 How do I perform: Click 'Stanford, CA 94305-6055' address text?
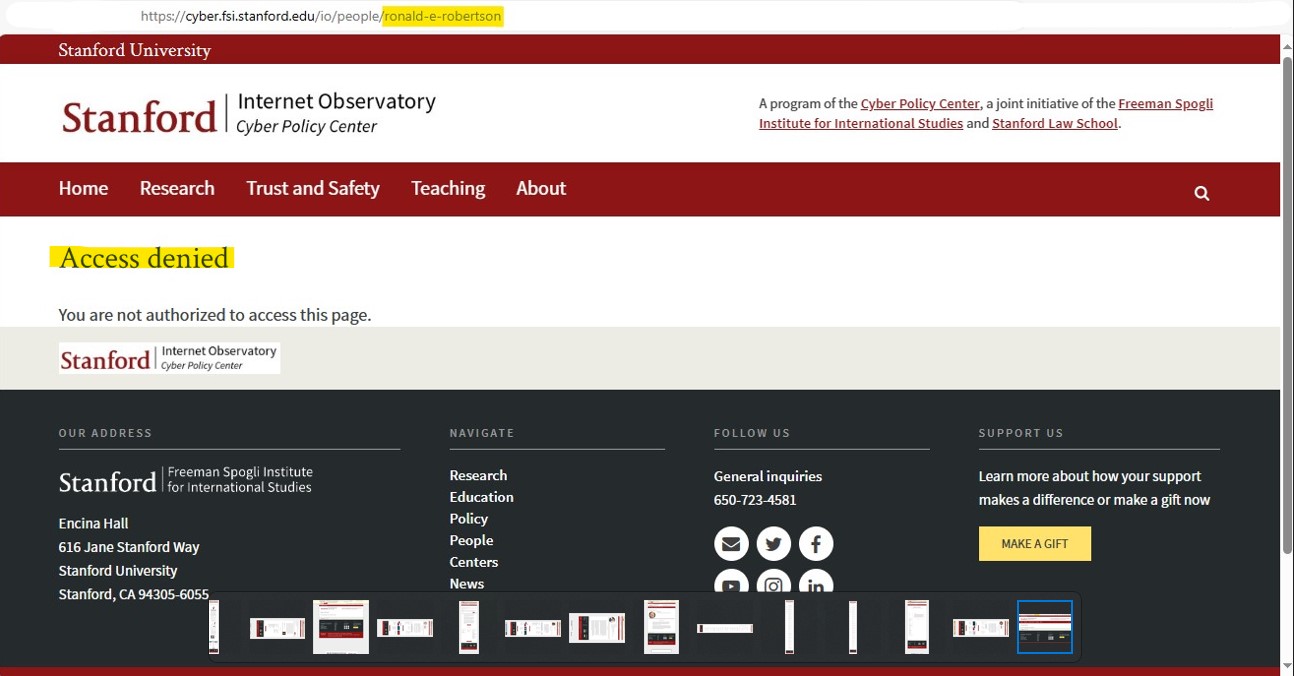(x=134, y=594)
